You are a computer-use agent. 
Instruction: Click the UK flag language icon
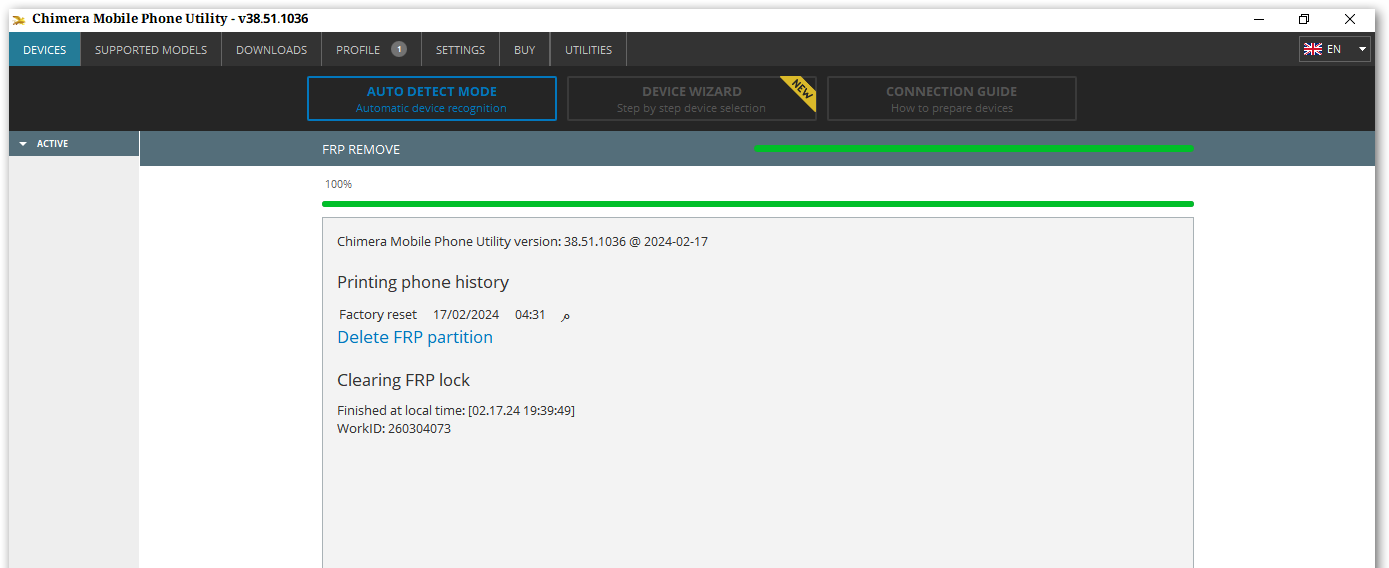point(1313,49)
